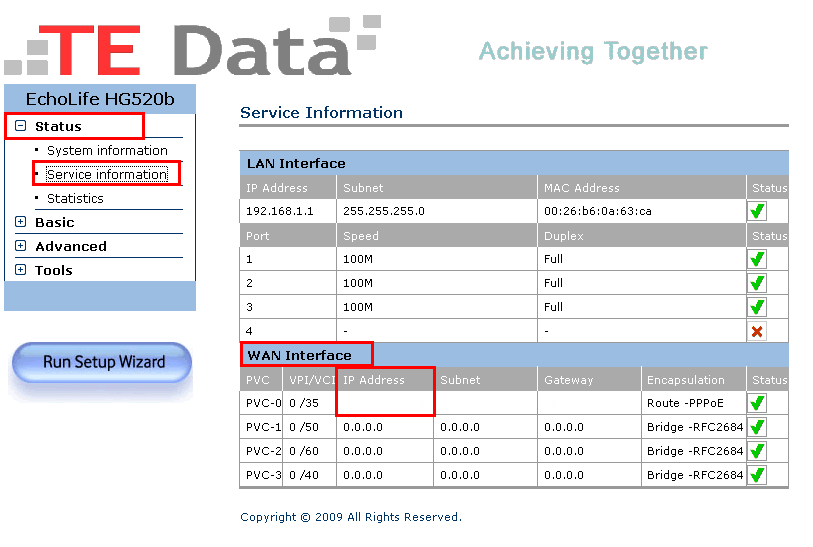
Task: Click green check status for PVC-3
Action: click(757, 475)
